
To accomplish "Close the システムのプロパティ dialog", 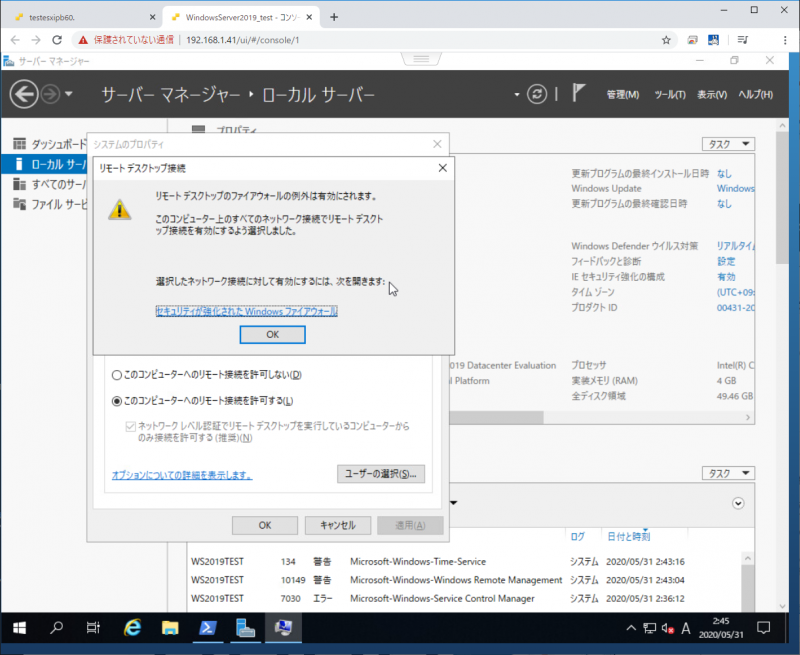I will pyautogui.click(x=437, y=144).
